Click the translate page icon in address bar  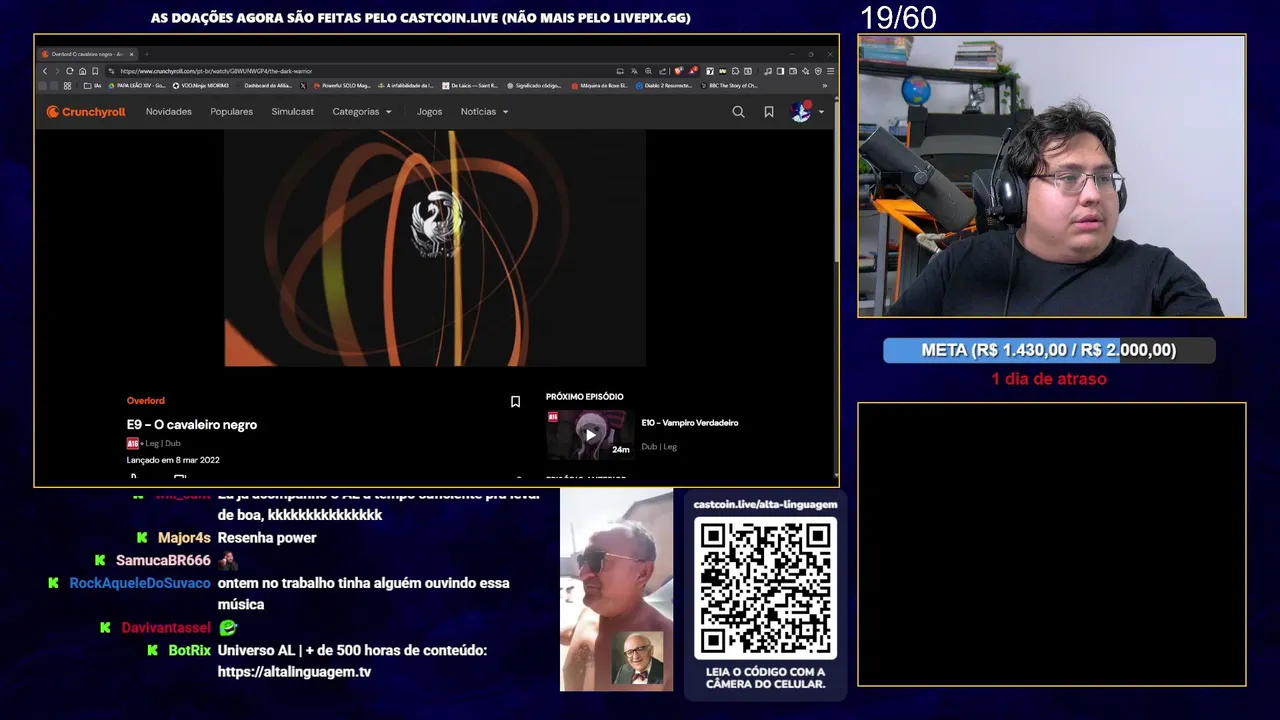pos(634,71)
